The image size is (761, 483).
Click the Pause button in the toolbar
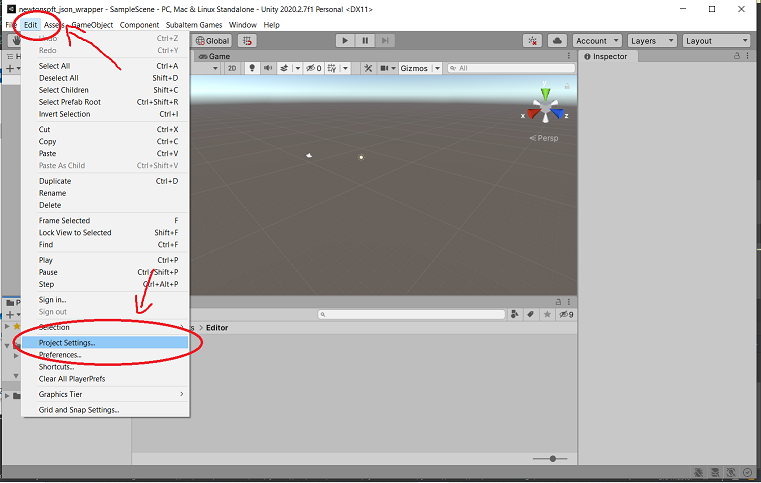click(365, 41)
